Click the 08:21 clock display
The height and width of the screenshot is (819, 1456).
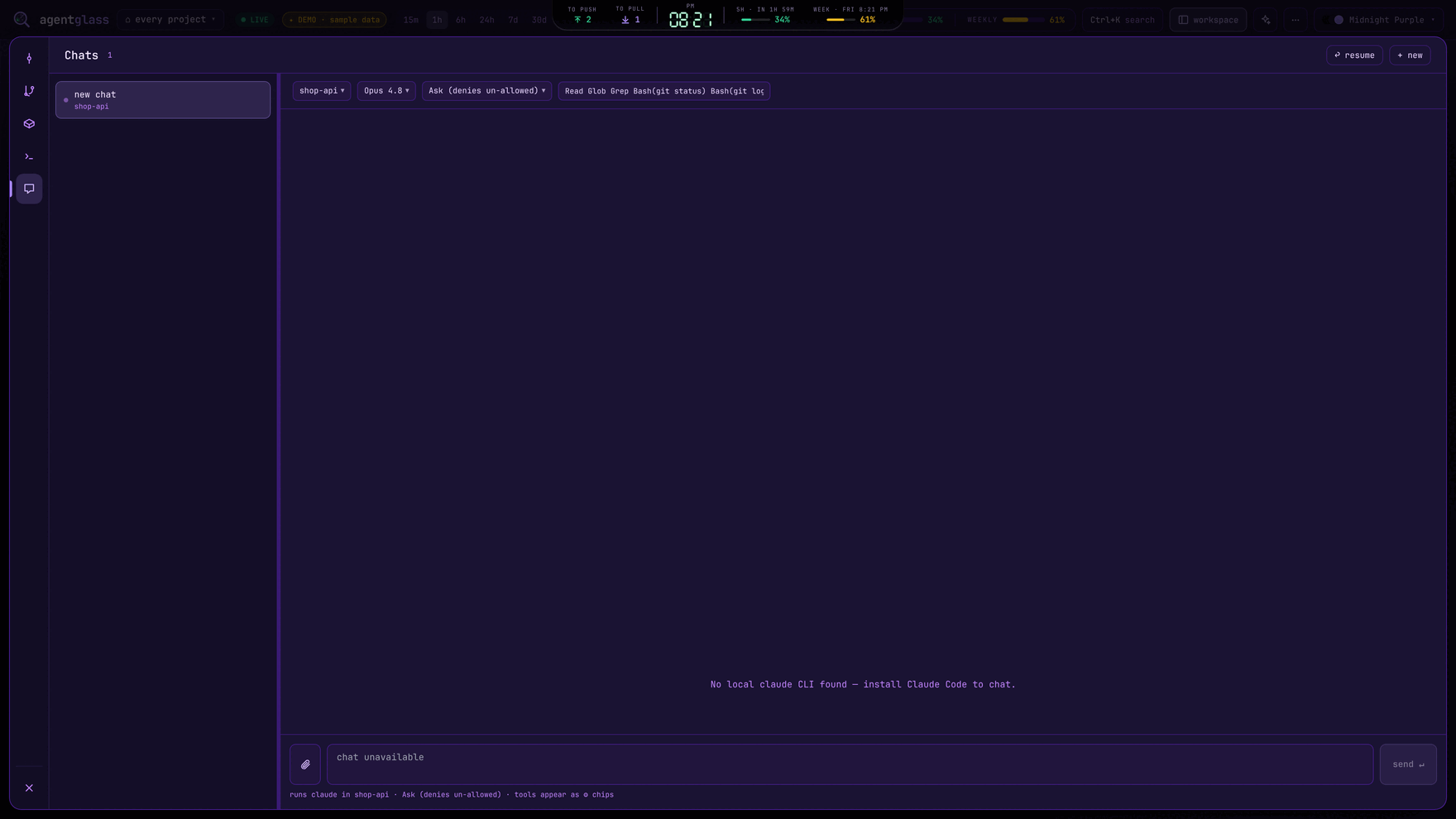691,18
